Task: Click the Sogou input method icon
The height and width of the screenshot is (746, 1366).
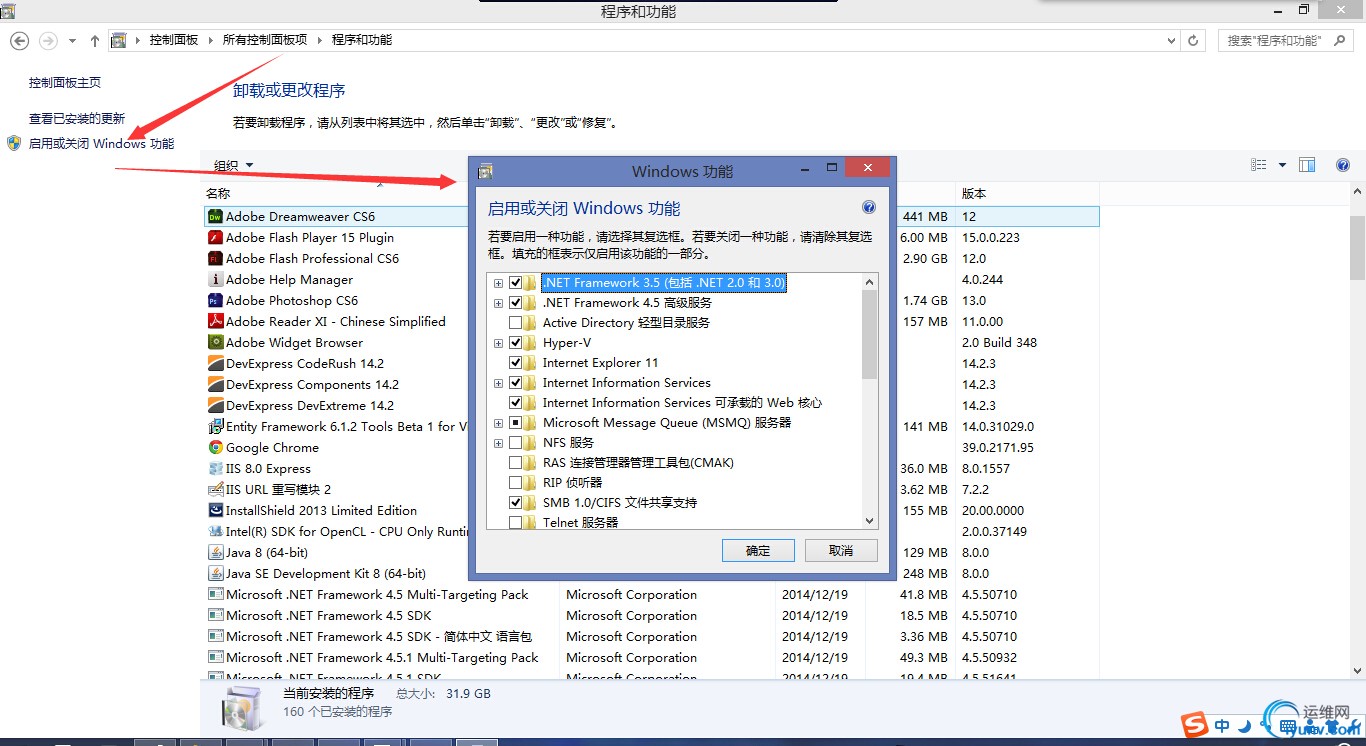Action: (x=1195, y=726)
